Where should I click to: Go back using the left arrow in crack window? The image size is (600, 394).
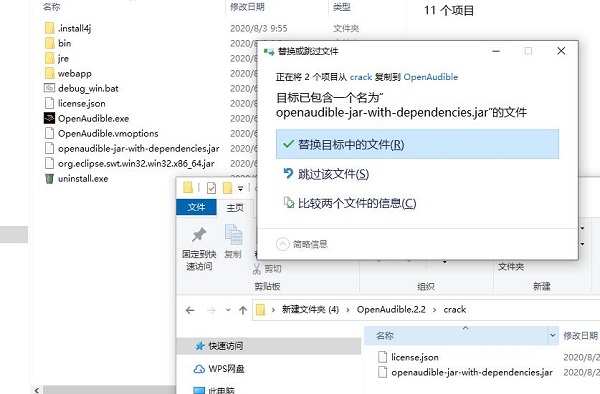tap(190, 310)
